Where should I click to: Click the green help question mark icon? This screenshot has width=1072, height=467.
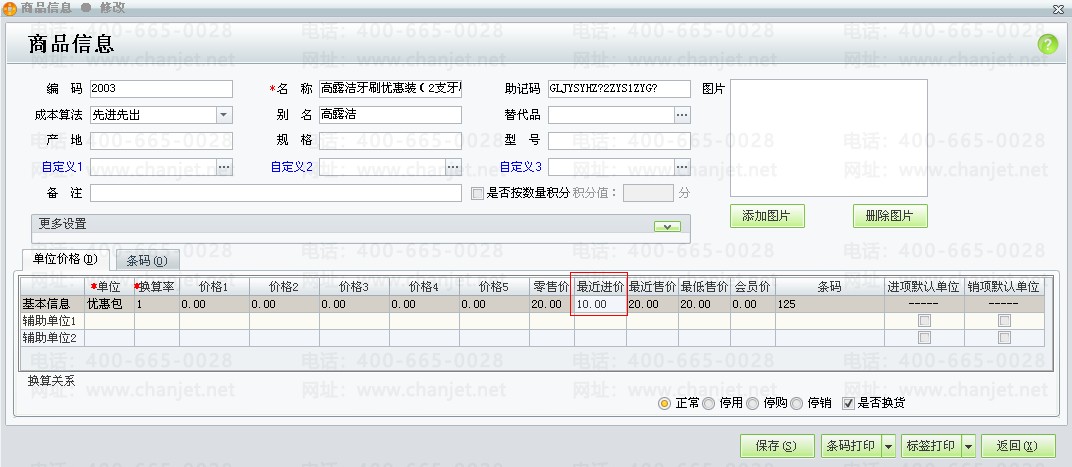[1047, 44]
